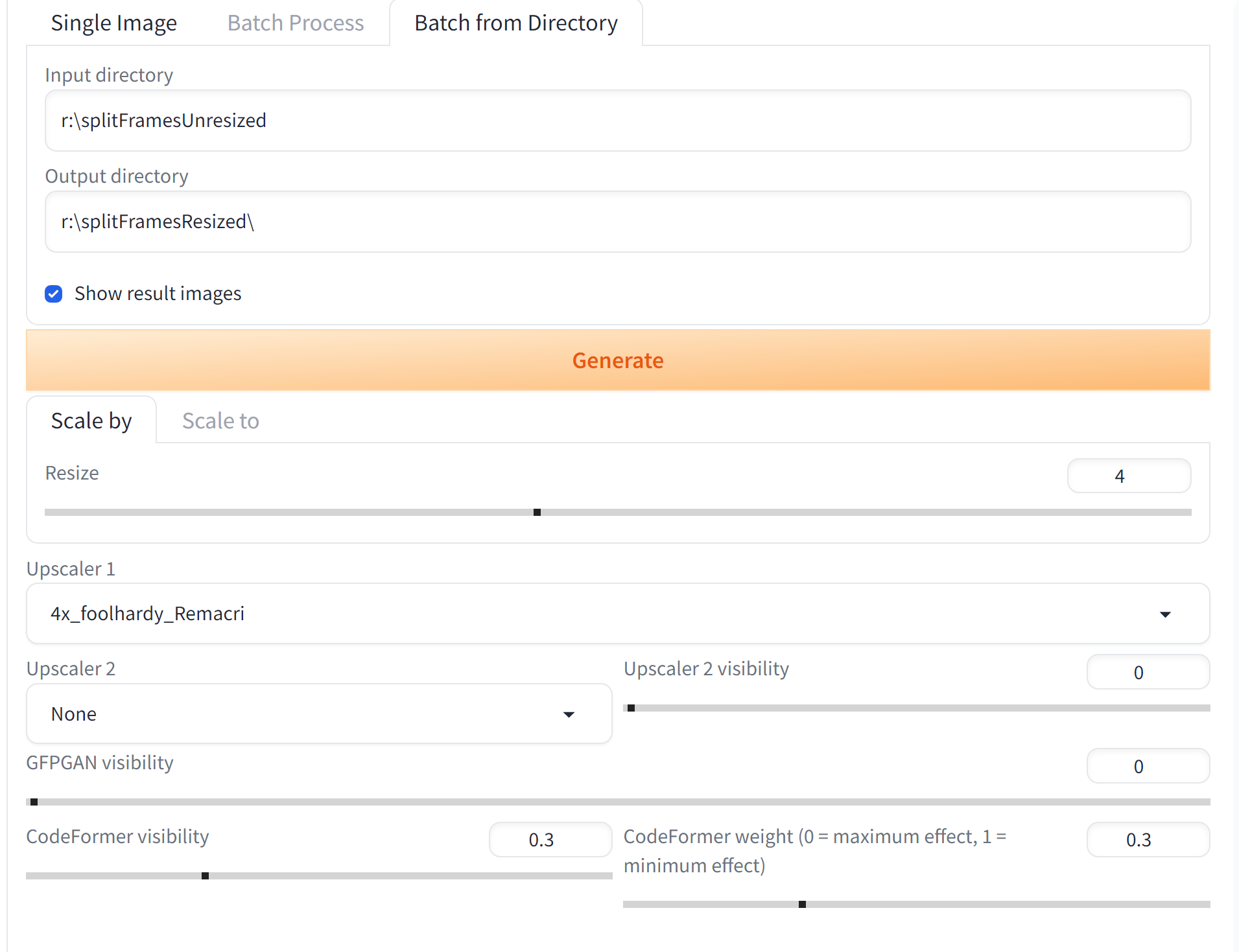The image size is (1239, 952).
Task: Toggle Show result images checkbox
Action: tap(54, 294)
